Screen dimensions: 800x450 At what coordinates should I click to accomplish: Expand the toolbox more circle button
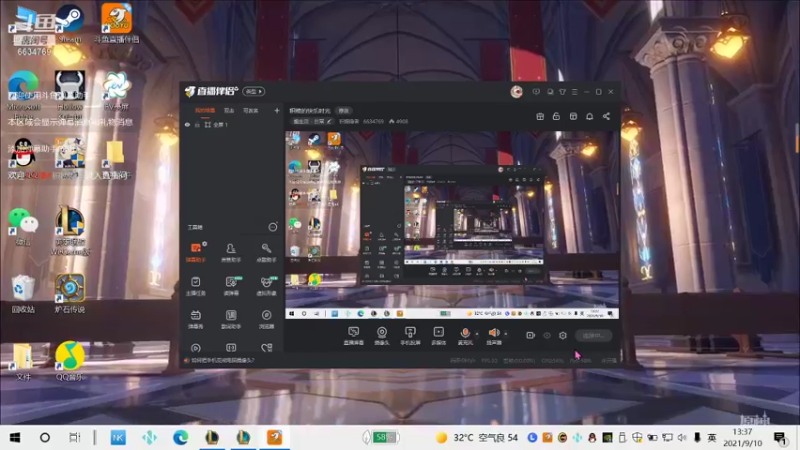(x=273, y=227)
